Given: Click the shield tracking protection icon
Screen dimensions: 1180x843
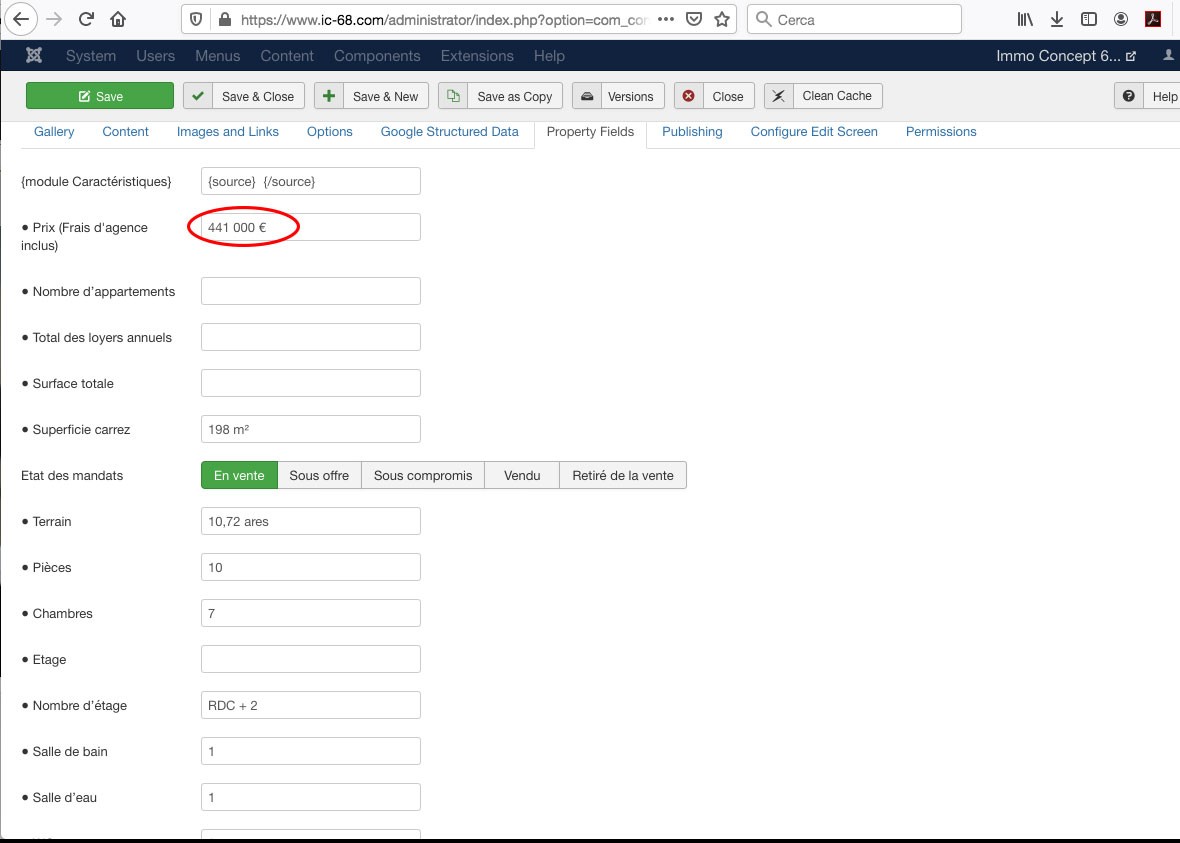Looking at the screenshot, I should click(196, 20).
